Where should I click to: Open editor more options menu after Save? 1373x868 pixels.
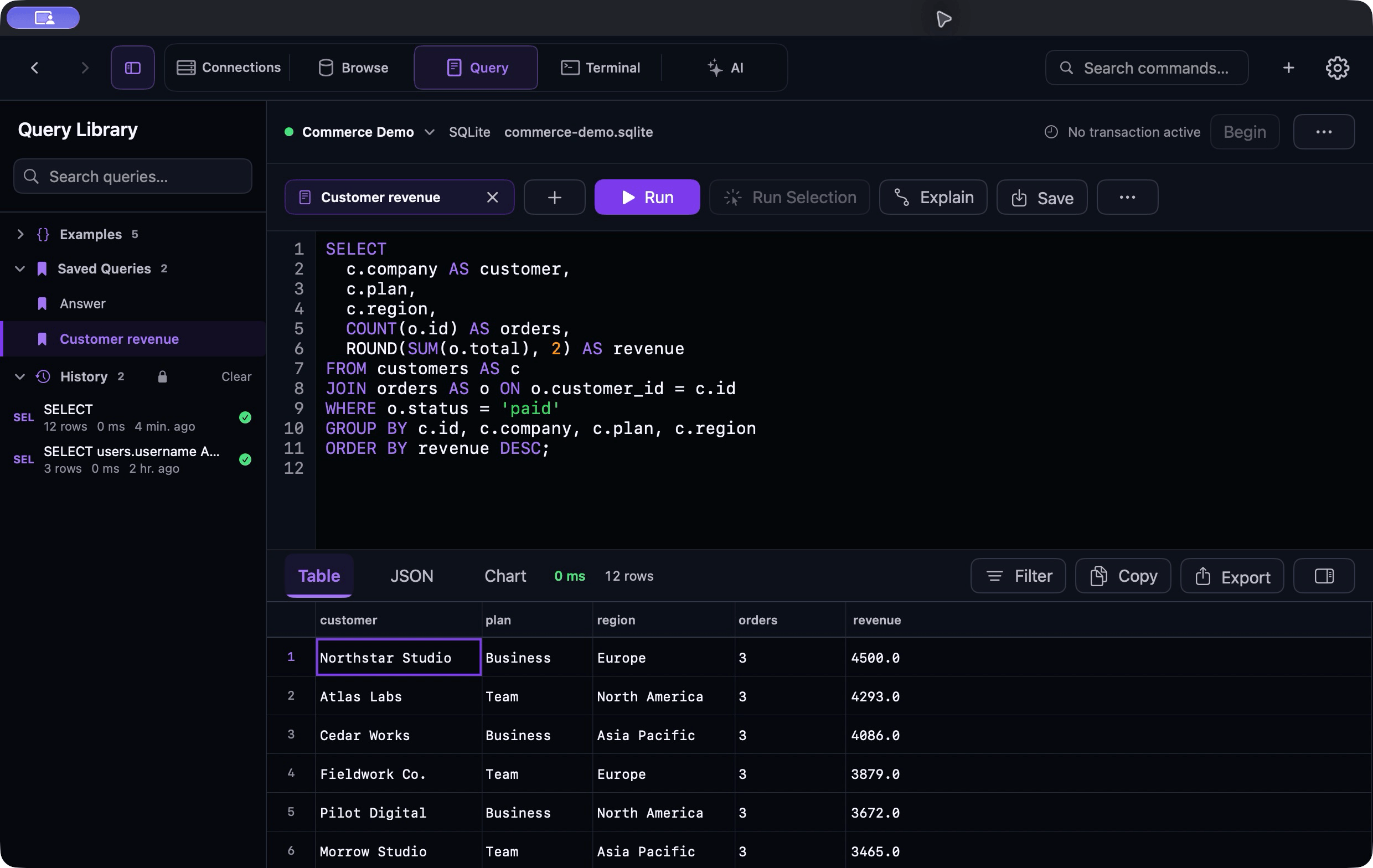pos(1127,197)
